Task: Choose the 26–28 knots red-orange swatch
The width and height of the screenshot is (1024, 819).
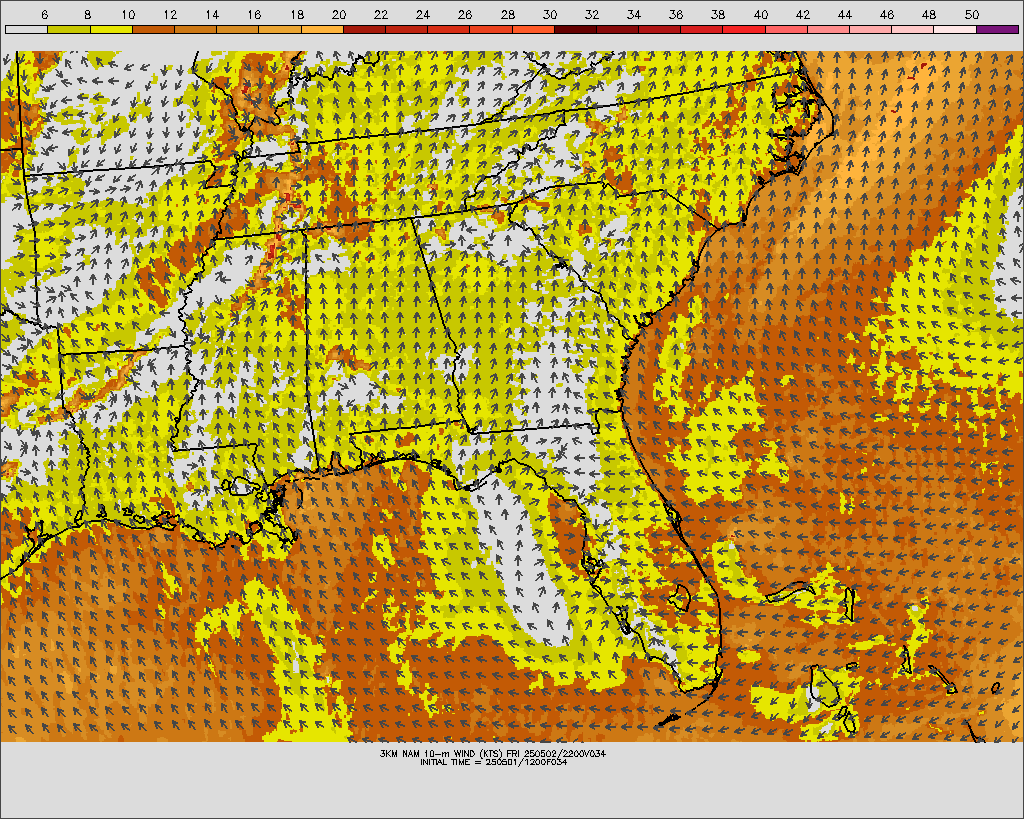Action: pyautogui.click(x=491, y=29)
